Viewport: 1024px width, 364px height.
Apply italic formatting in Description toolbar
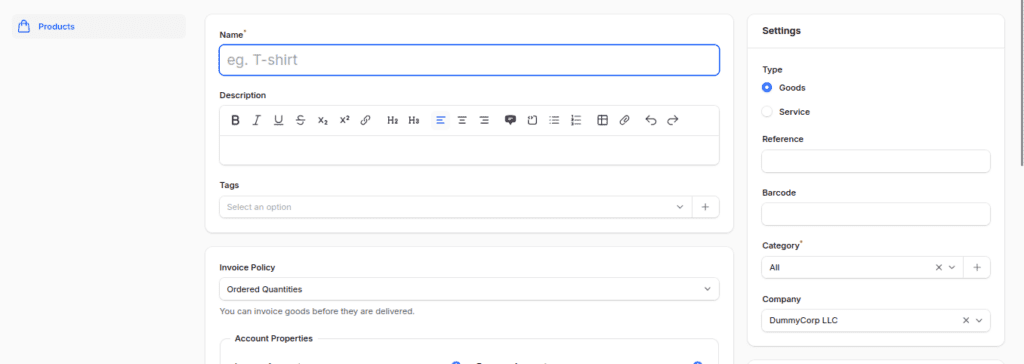pos(257,120)
